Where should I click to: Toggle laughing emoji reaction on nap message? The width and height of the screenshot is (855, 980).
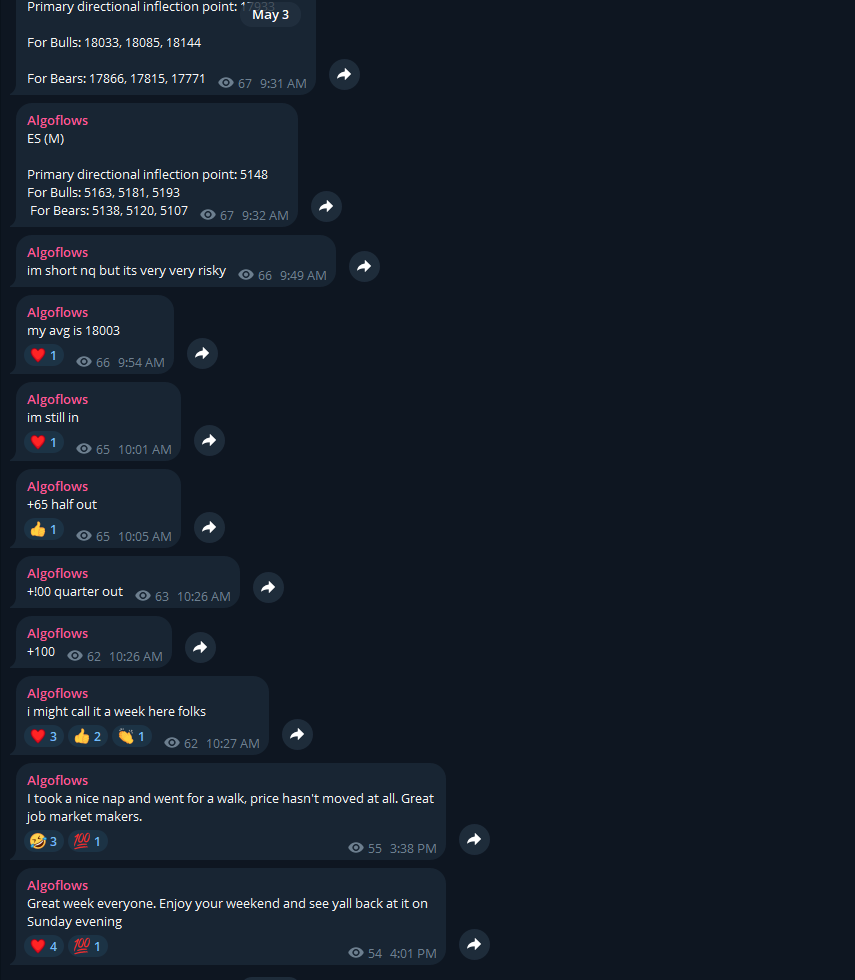point(44,841)
